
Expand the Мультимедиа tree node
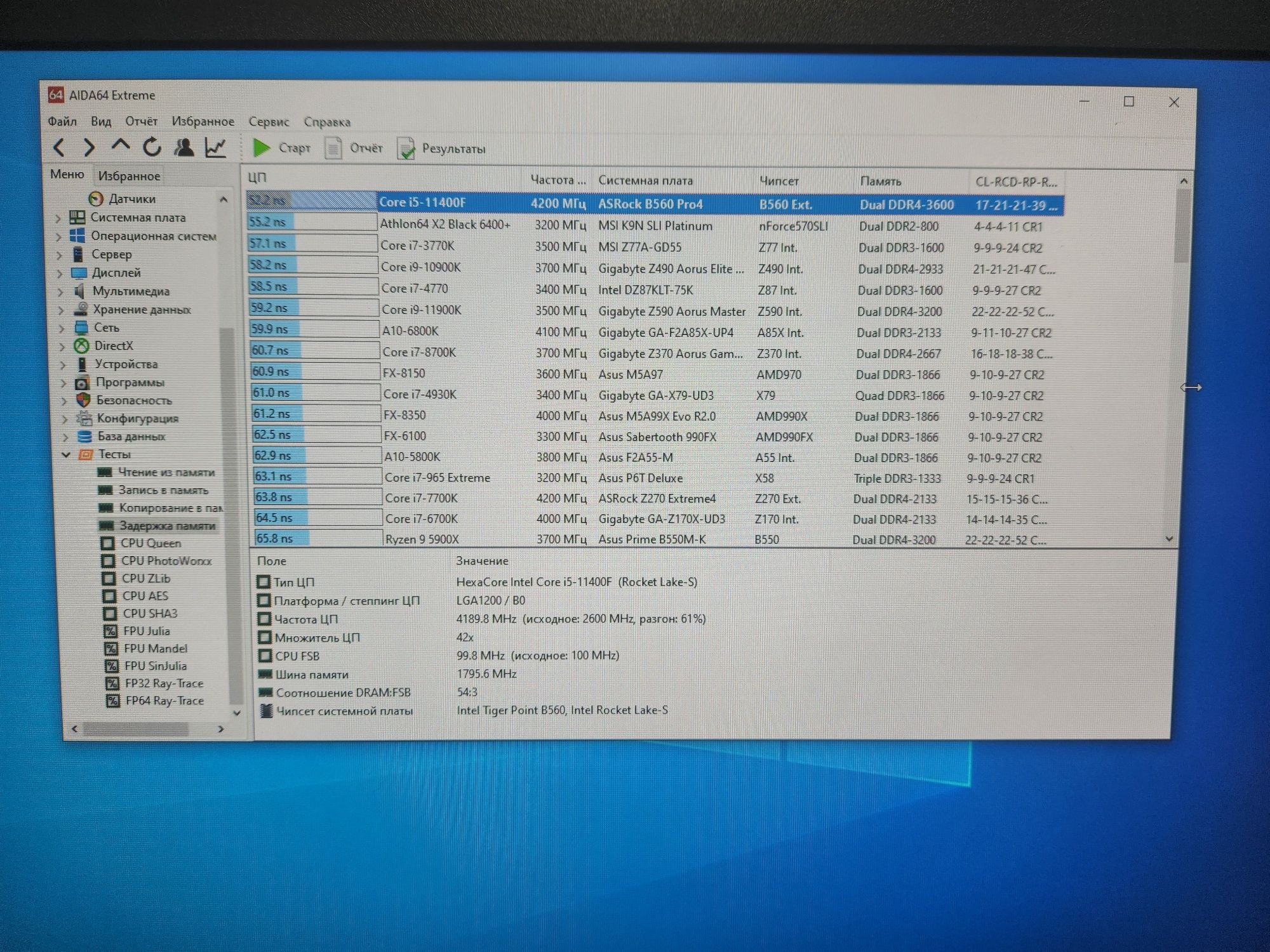coord(61,292)
